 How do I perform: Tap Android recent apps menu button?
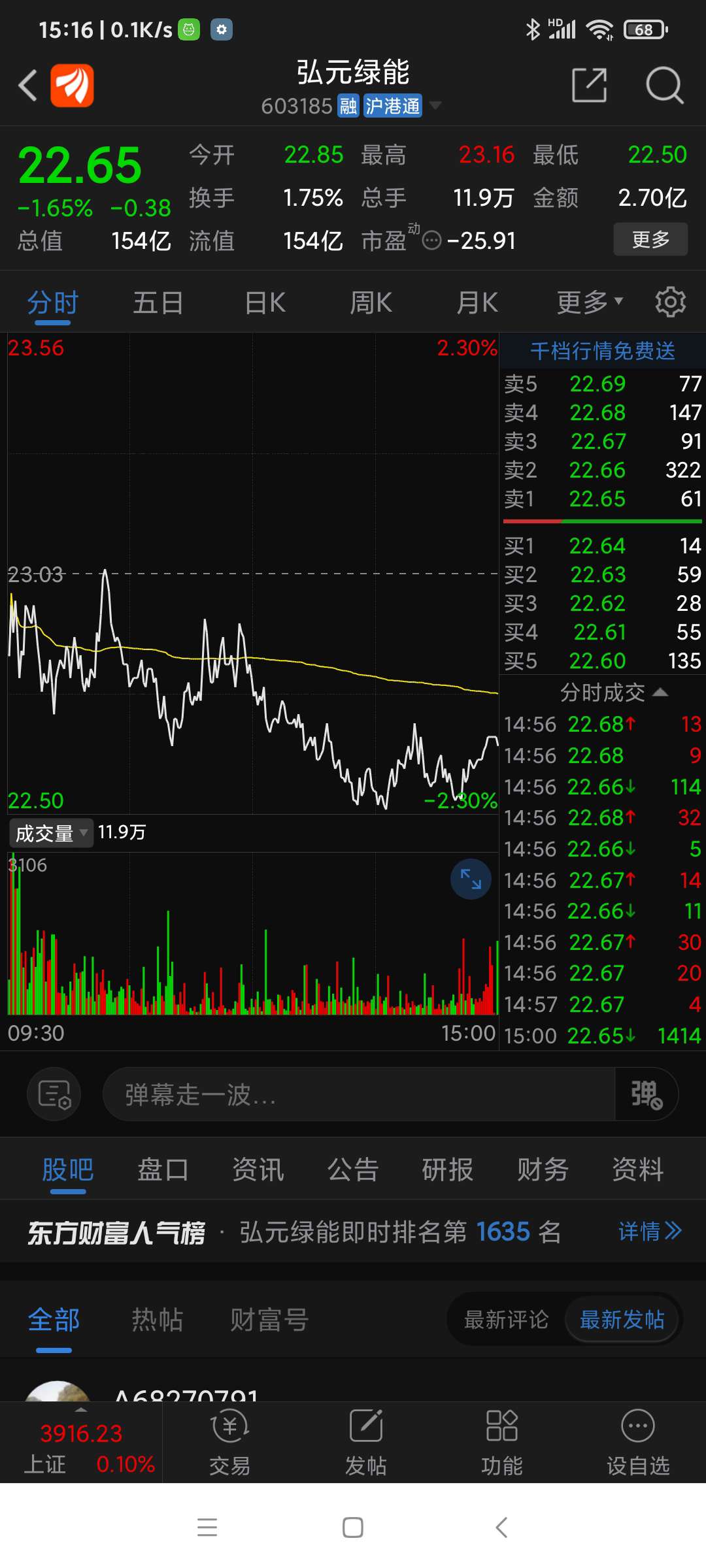tap(207, 1527)
